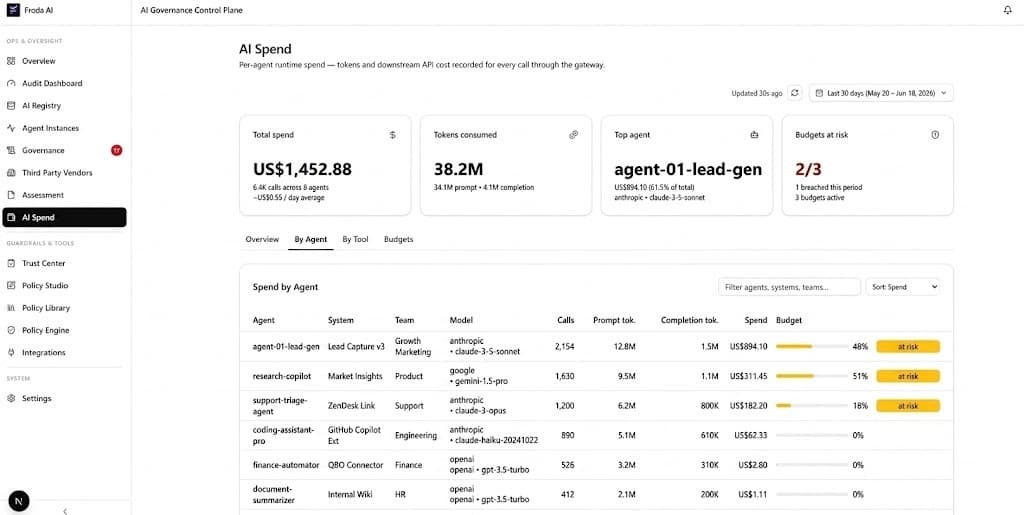Click the ZenDesk Link system cell

(x=351, y=406)
